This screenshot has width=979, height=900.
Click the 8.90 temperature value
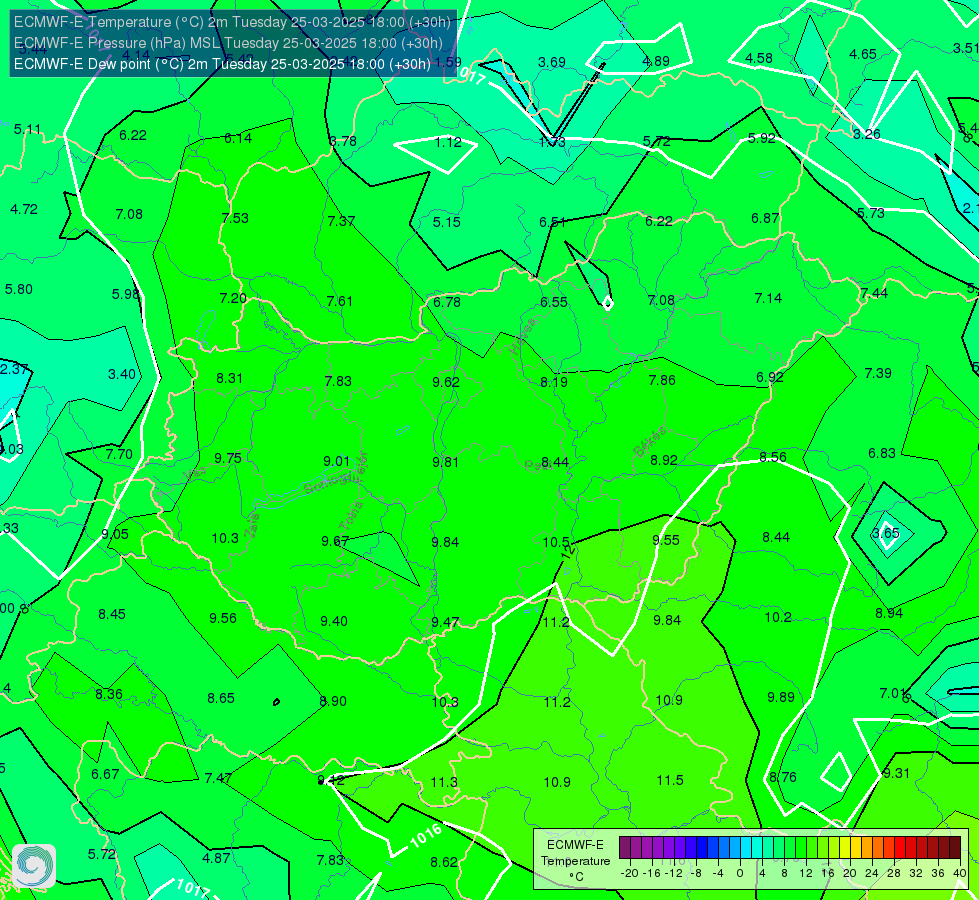click(333, 701)
